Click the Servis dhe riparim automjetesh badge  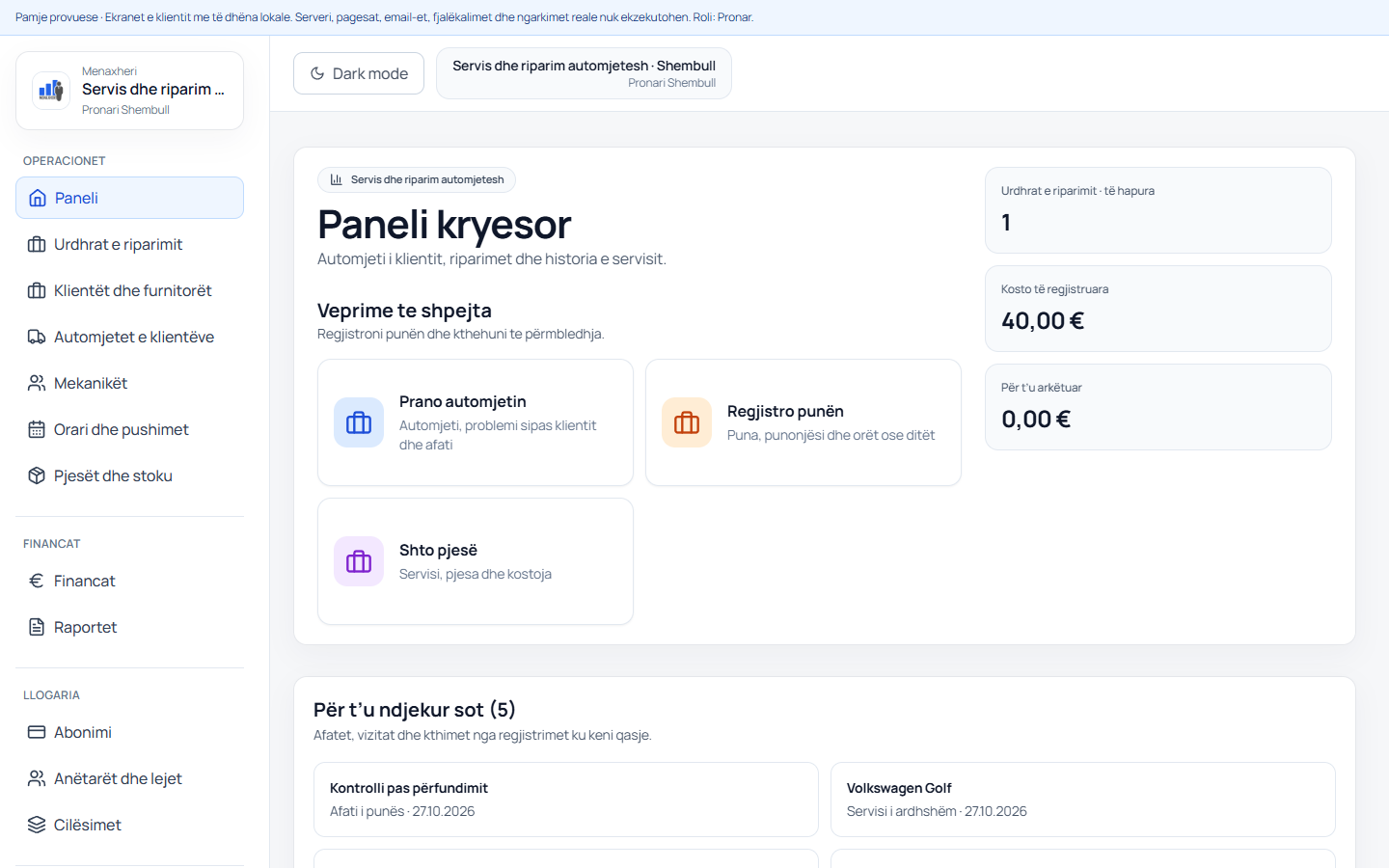pos(417,179)
